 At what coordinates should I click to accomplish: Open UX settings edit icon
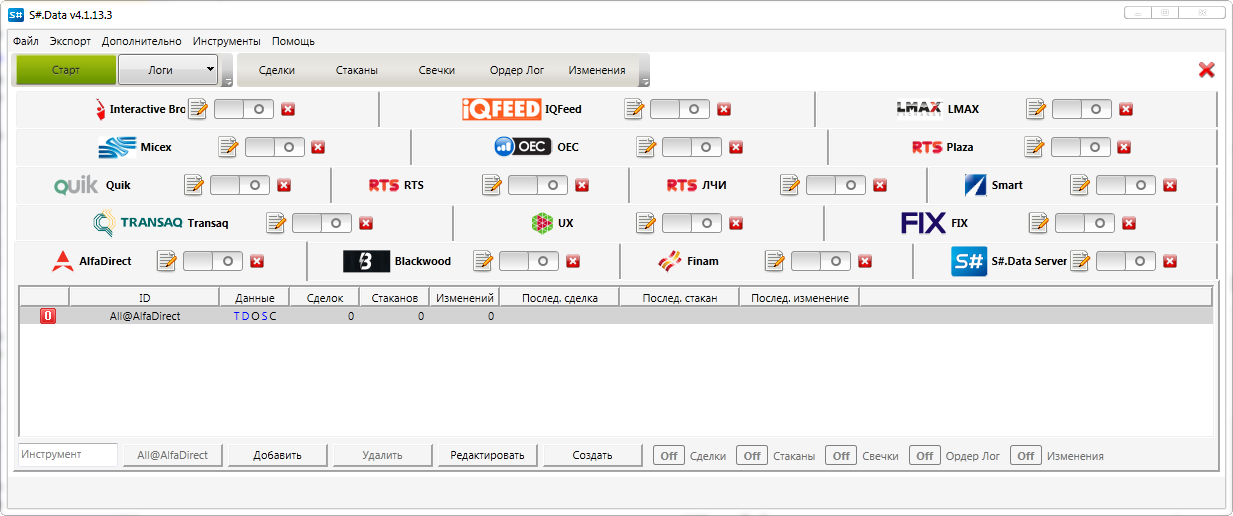(x=646, y=223)
